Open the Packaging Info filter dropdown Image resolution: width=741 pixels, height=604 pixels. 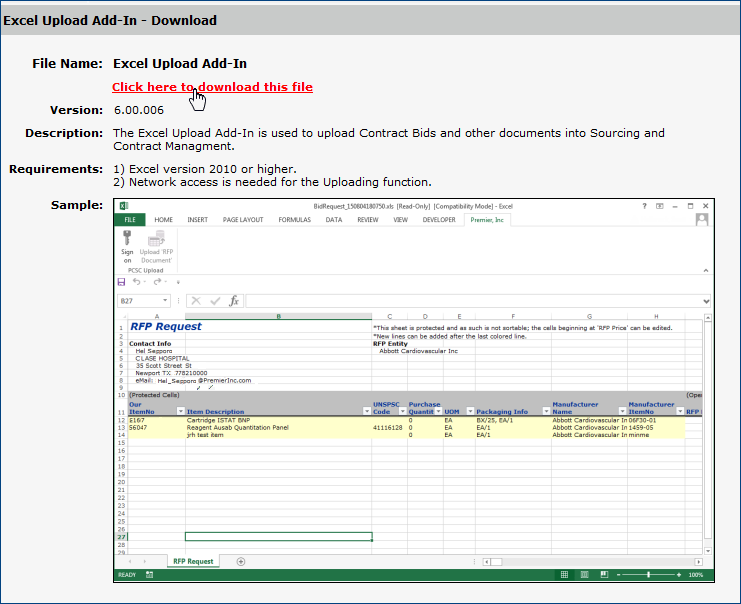[546, 411]
